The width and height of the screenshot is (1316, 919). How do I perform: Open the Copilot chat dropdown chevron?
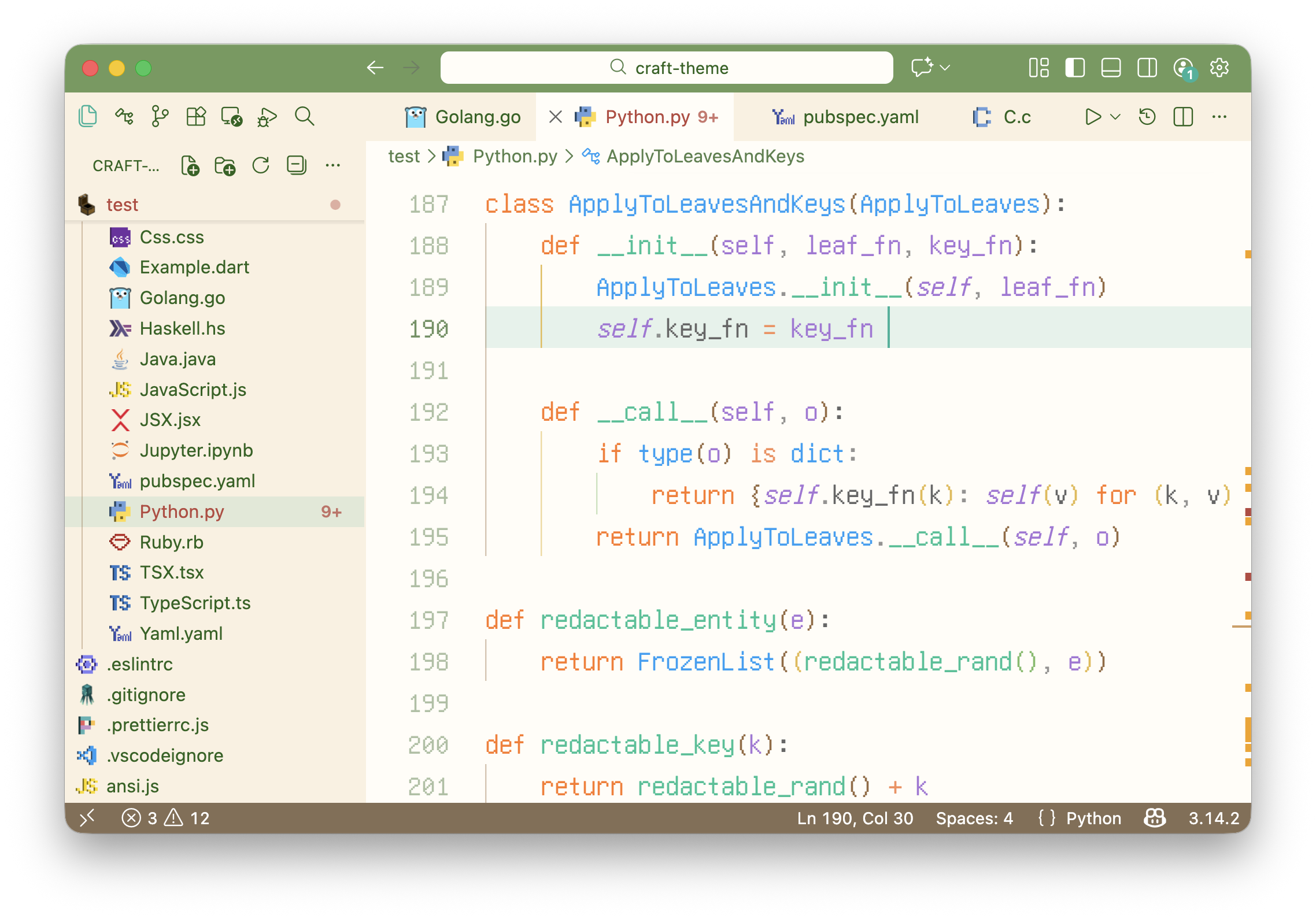click(945, 68)
